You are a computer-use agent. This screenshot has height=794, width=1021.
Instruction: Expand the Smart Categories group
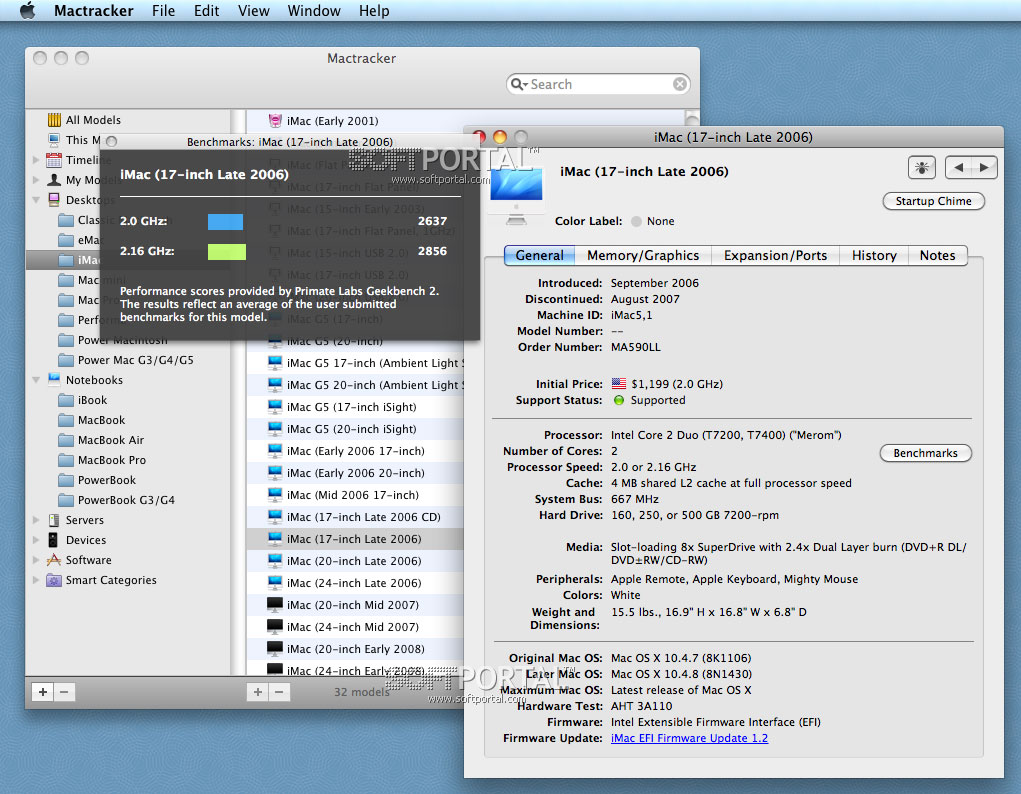coord(36,580)
